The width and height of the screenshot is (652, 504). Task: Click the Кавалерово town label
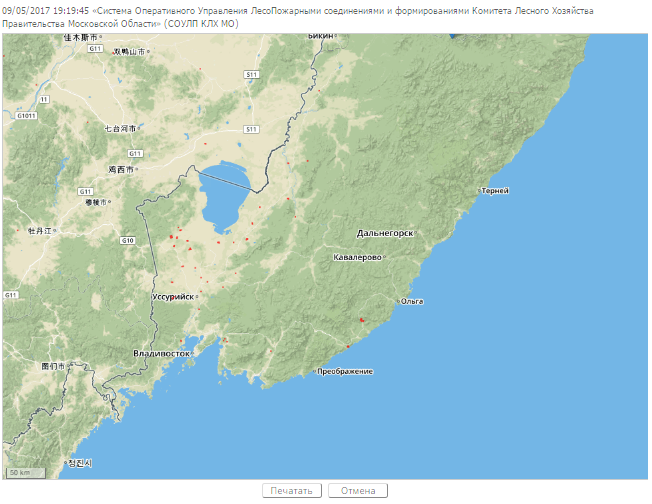357,258
